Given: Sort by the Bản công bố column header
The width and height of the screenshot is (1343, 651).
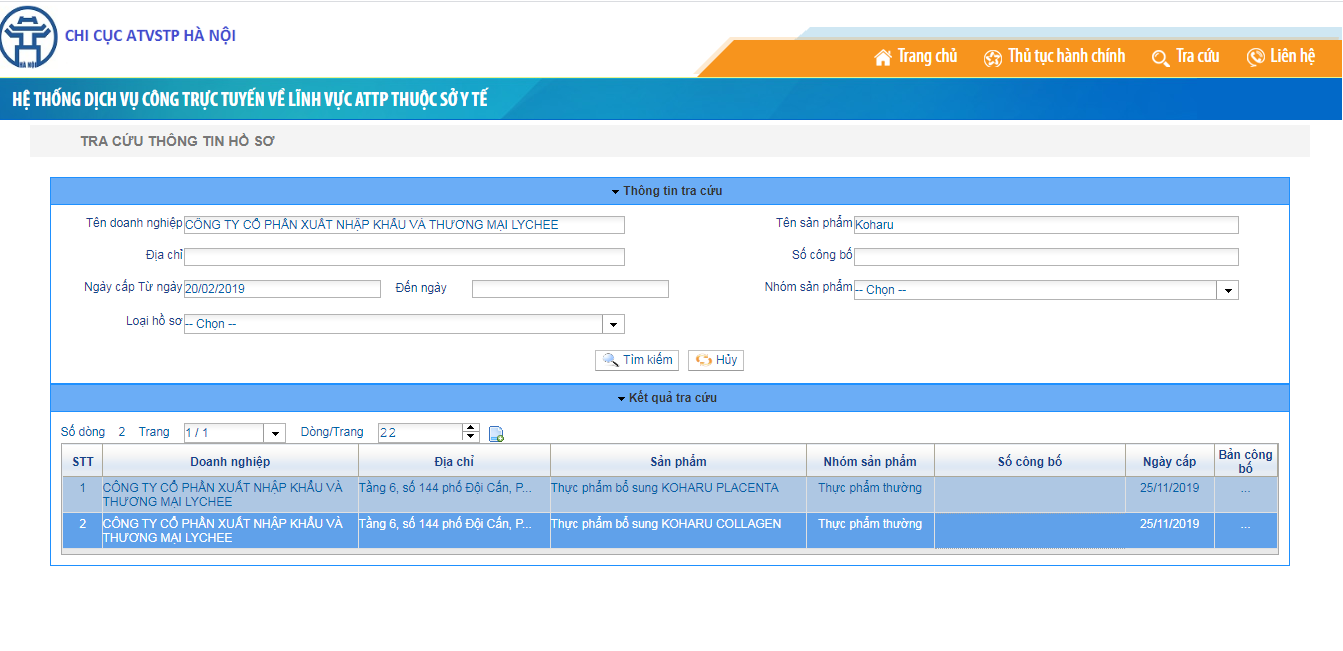Looking at the screenshot, I should 1245,461.
